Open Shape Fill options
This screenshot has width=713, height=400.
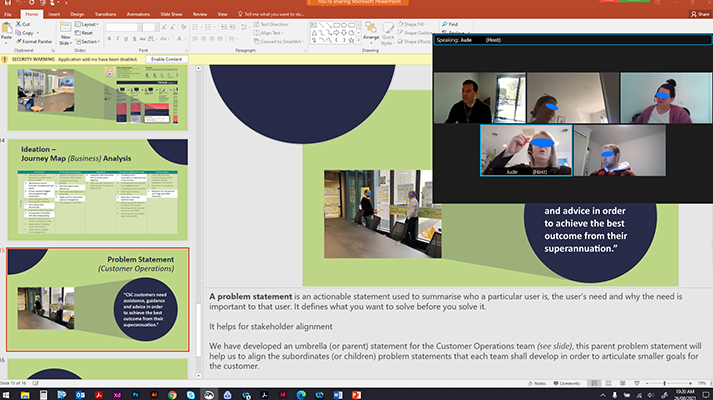pos(412,24)
